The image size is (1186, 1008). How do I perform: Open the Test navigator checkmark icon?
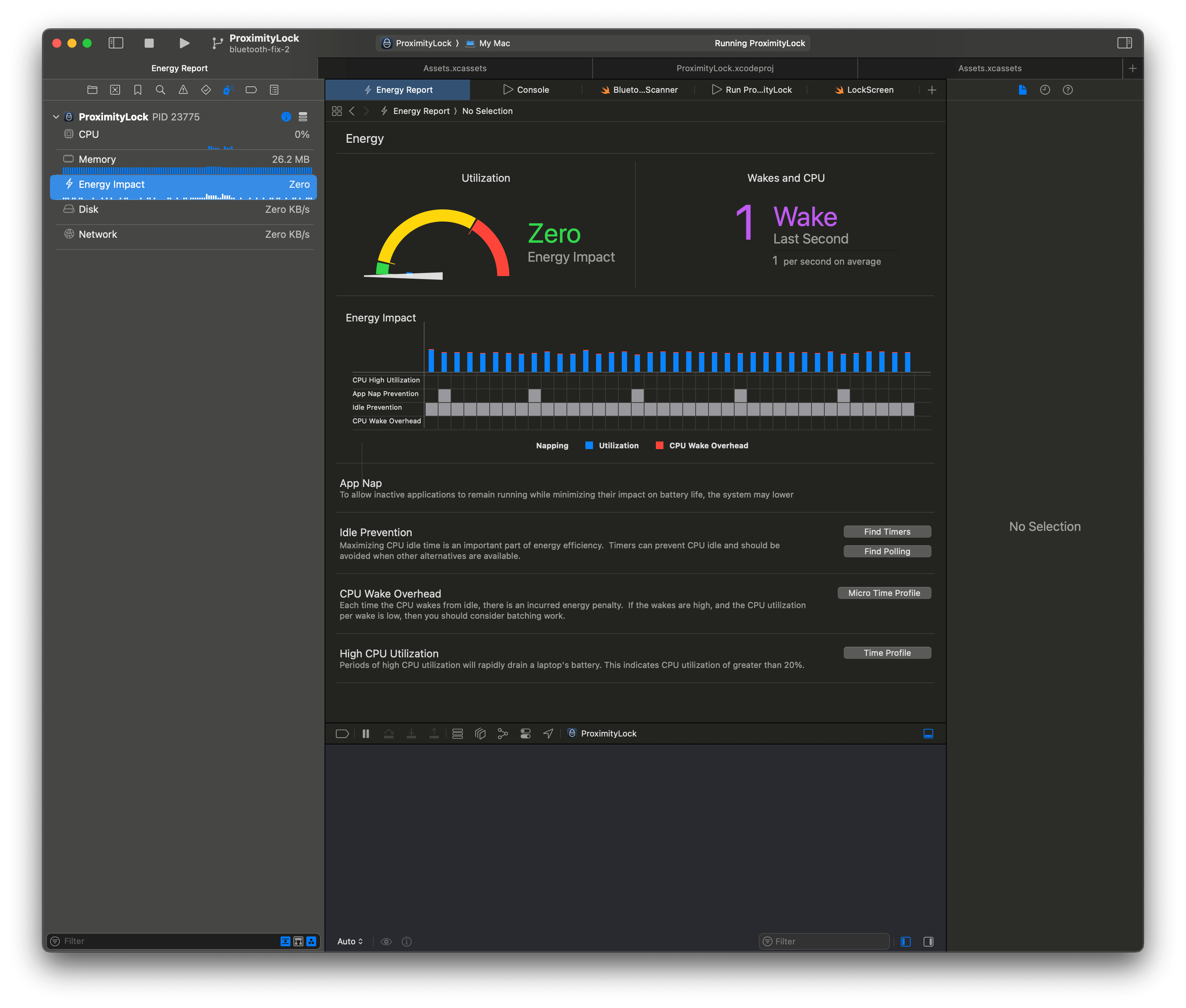(x=206, y=90)
